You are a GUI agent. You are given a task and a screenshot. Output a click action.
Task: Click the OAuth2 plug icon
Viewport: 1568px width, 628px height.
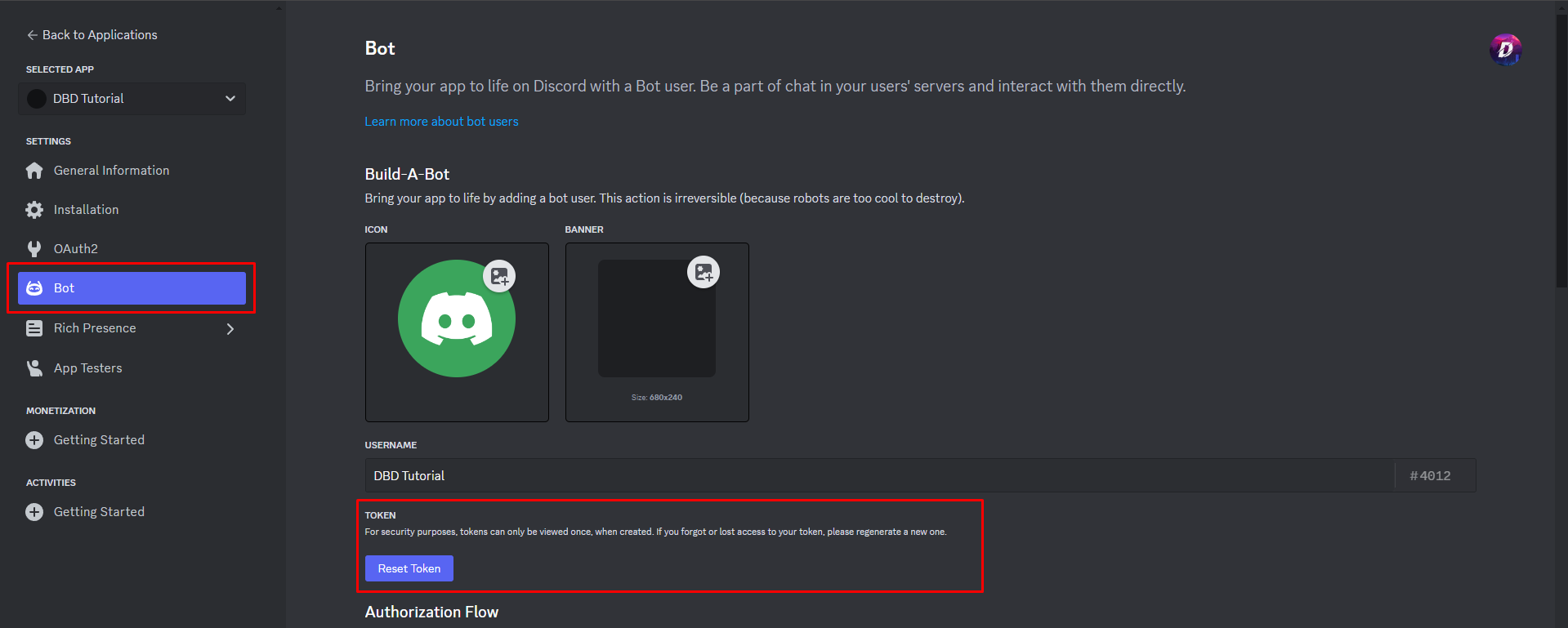click(34, 249)
